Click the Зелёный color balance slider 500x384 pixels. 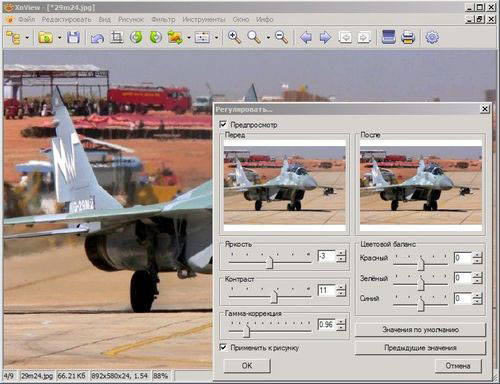click(x=421, y=284)
